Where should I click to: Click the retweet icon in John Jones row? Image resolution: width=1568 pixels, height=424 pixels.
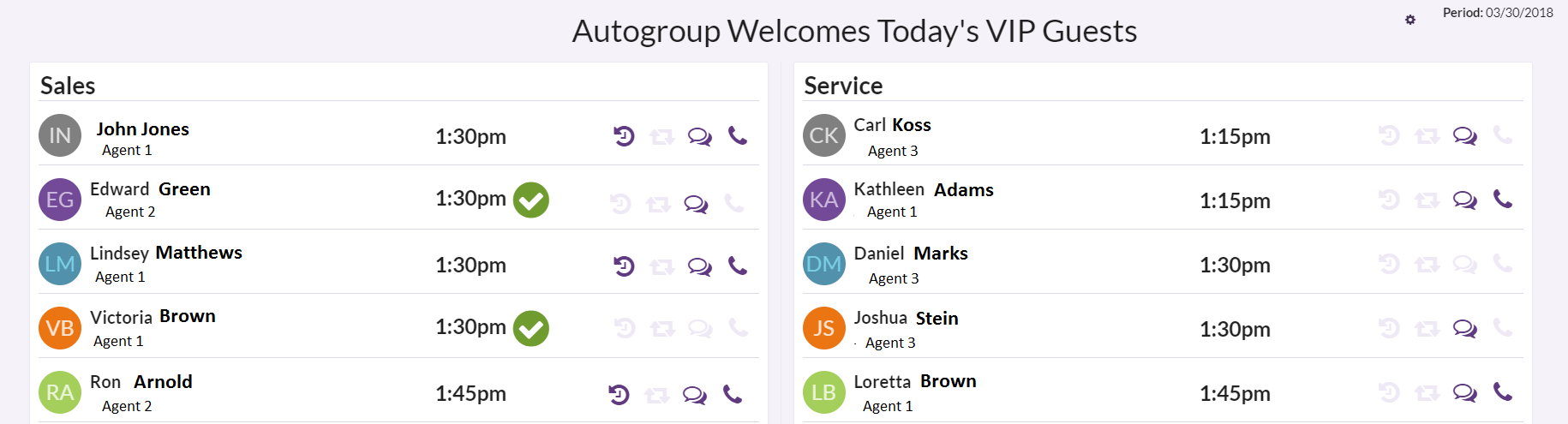662,136
